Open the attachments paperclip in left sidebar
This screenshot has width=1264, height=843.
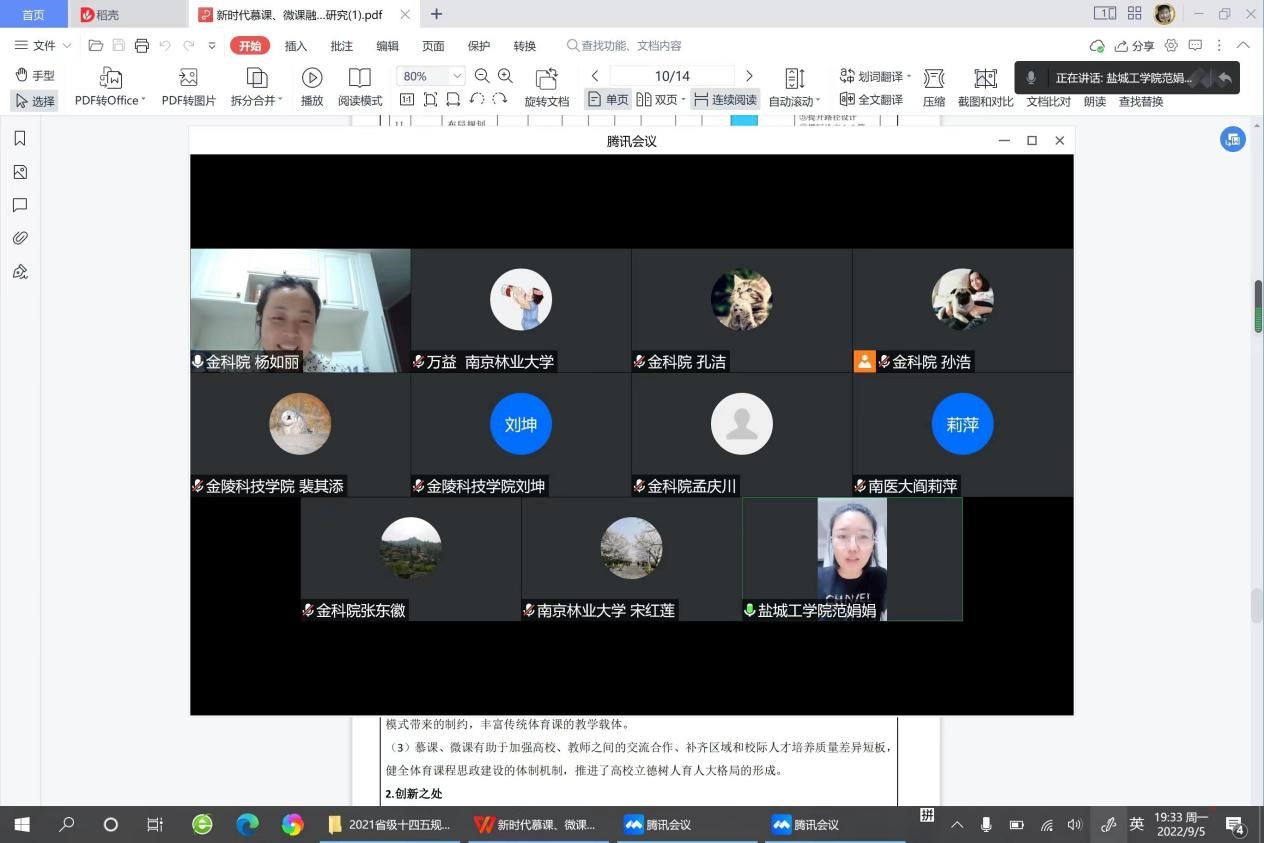20,238
